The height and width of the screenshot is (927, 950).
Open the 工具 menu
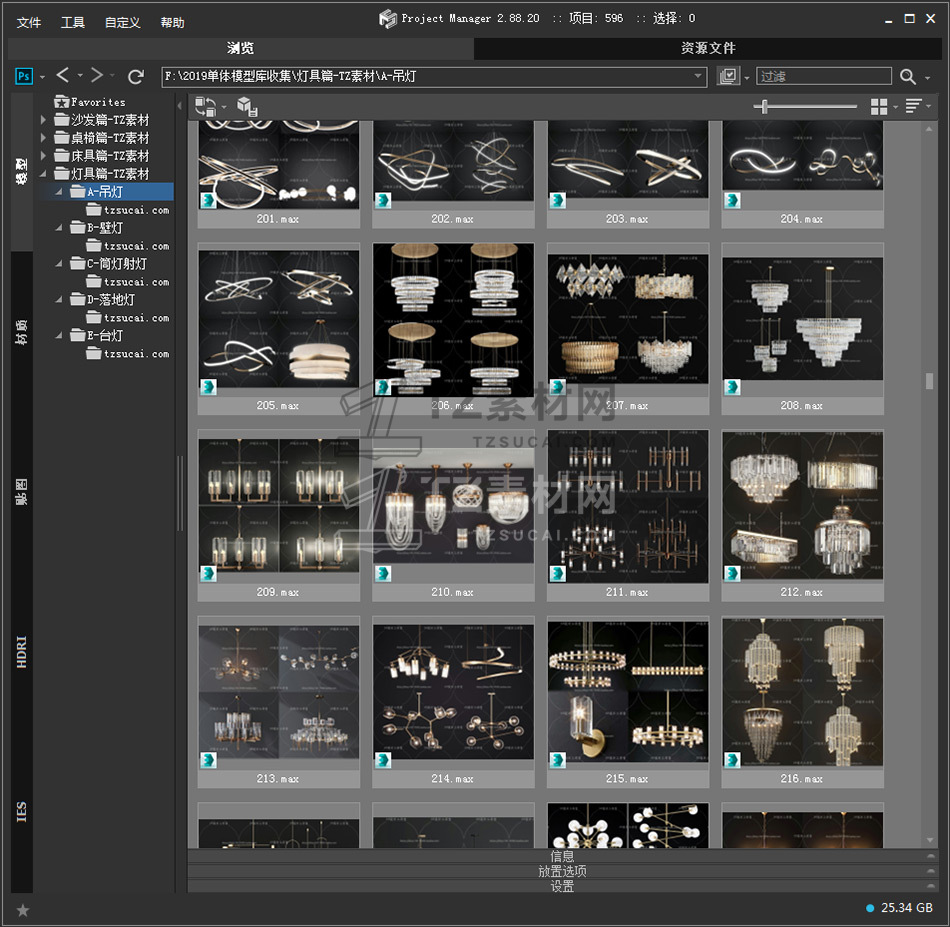click(x=73, y=22)
